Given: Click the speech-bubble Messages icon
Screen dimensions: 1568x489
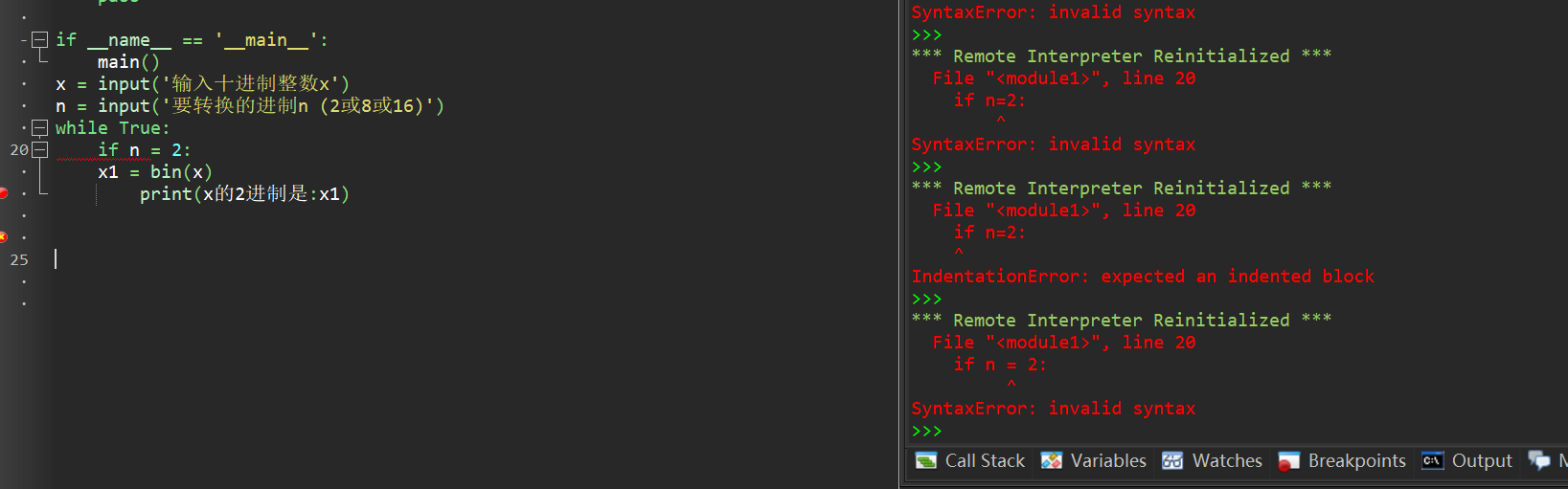Looking at the screenshot, I should [x=1538, y=461].
